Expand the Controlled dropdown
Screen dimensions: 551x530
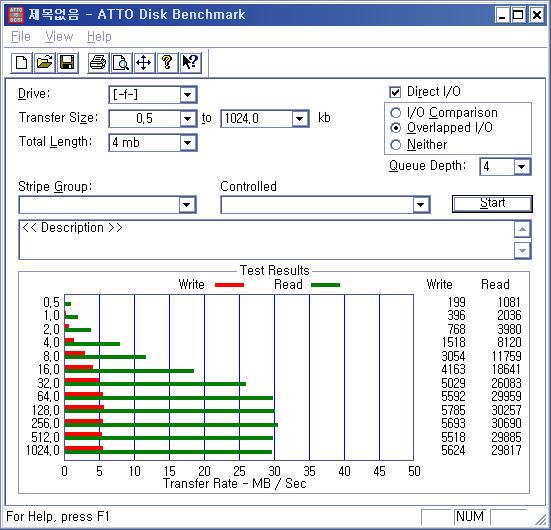(x=421, y=205)
